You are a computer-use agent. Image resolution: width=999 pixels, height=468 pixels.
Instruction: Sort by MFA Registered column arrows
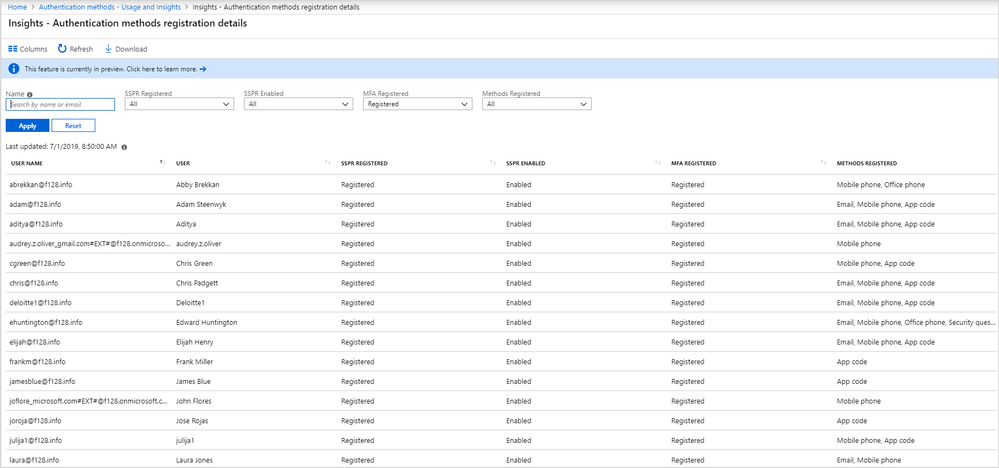pyautogui.click(x=822, y=163)
